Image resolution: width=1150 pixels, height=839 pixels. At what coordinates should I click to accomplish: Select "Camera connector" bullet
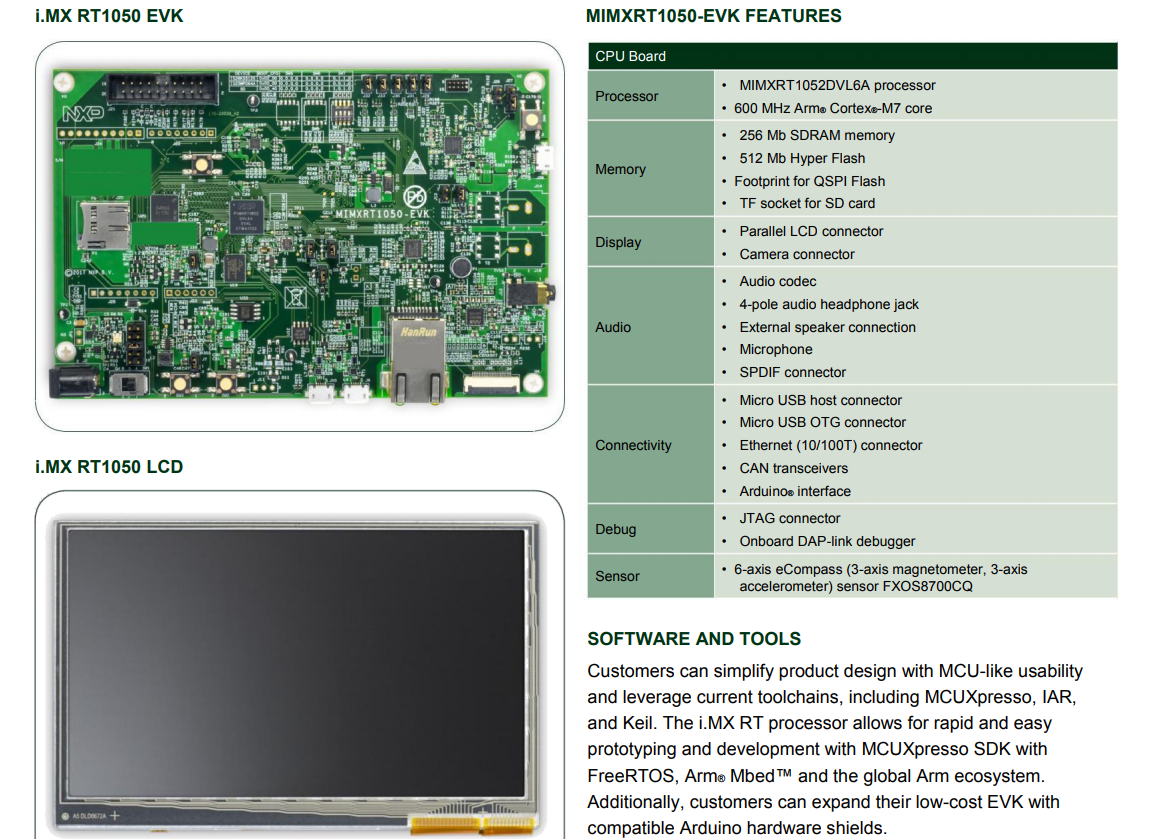[796, 254]
